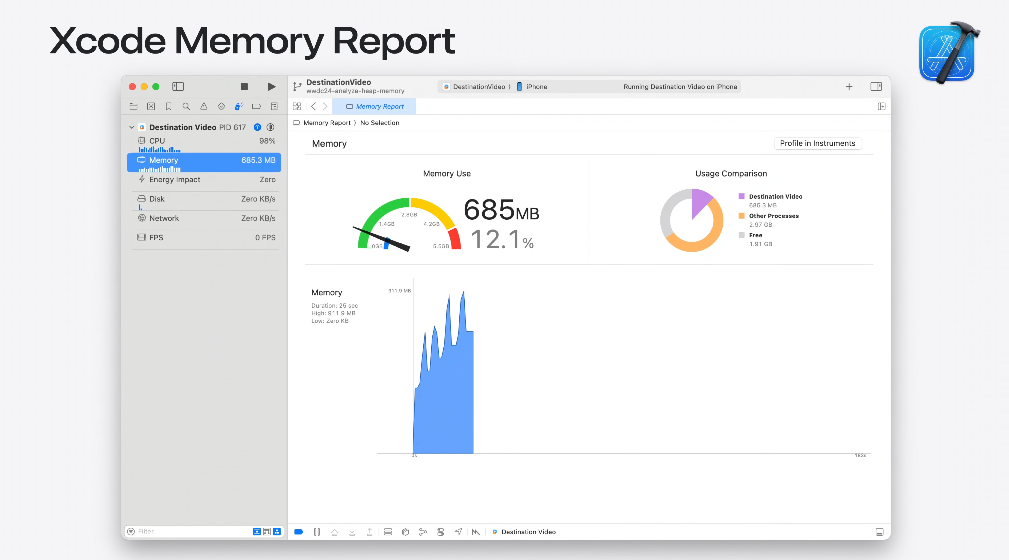The height and width of the screenshot is (560, 1009).
Task: Open the Find navigator magnifier icon
Action: point(186,106)
